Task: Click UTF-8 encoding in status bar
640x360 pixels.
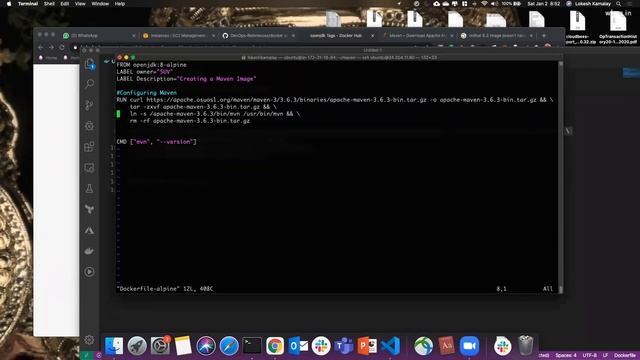Action: coord(589,356)
